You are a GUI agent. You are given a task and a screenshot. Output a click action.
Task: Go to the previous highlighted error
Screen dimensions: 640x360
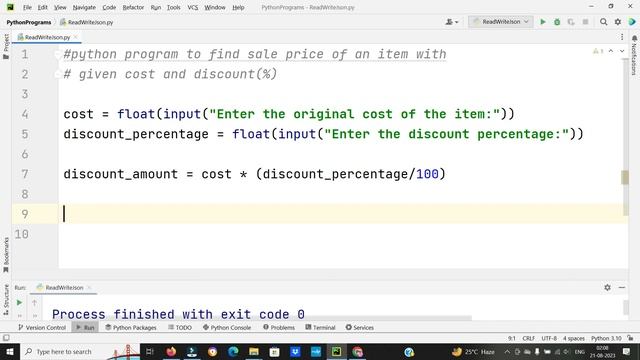point(611,51)
